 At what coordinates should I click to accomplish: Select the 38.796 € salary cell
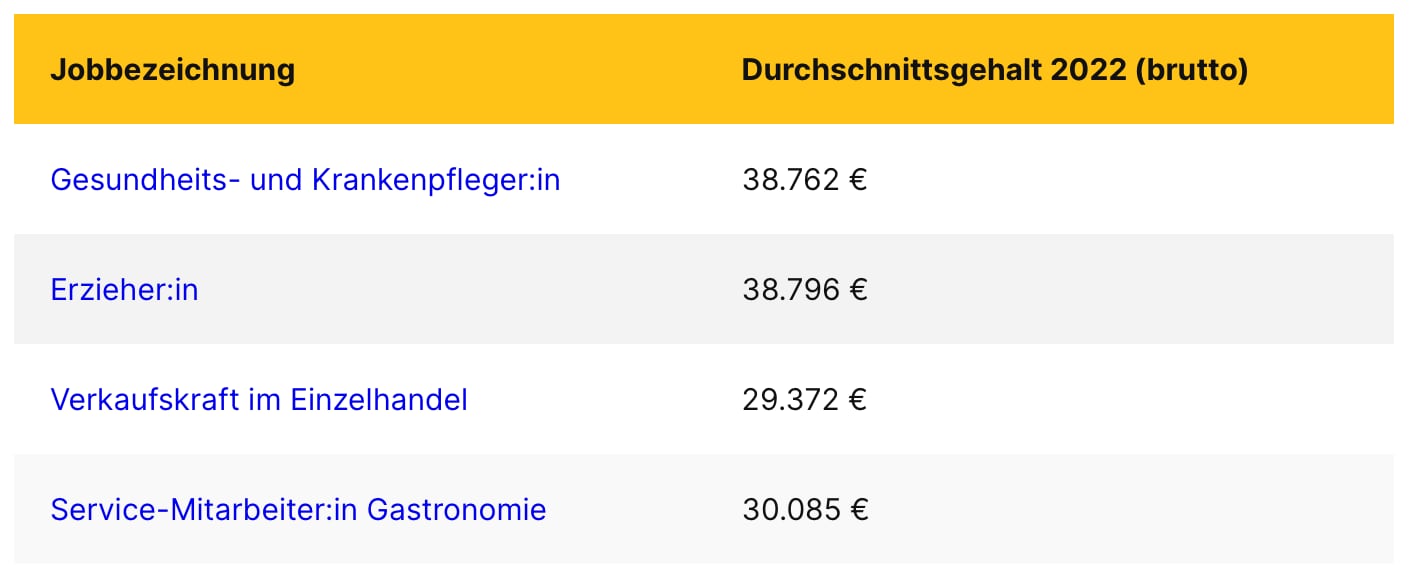pyautogui.click(x=804, y=290)
